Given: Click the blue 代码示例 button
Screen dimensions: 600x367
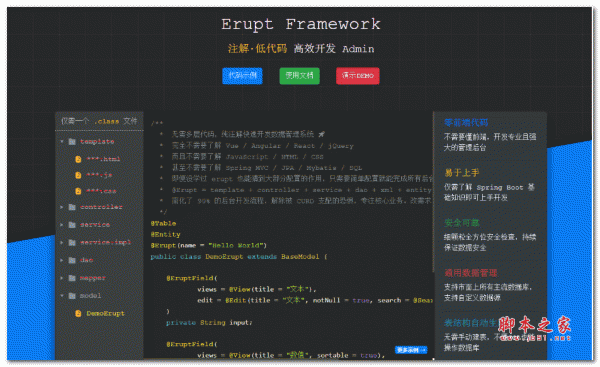Looking at the screenshot, I should (242, 75).
